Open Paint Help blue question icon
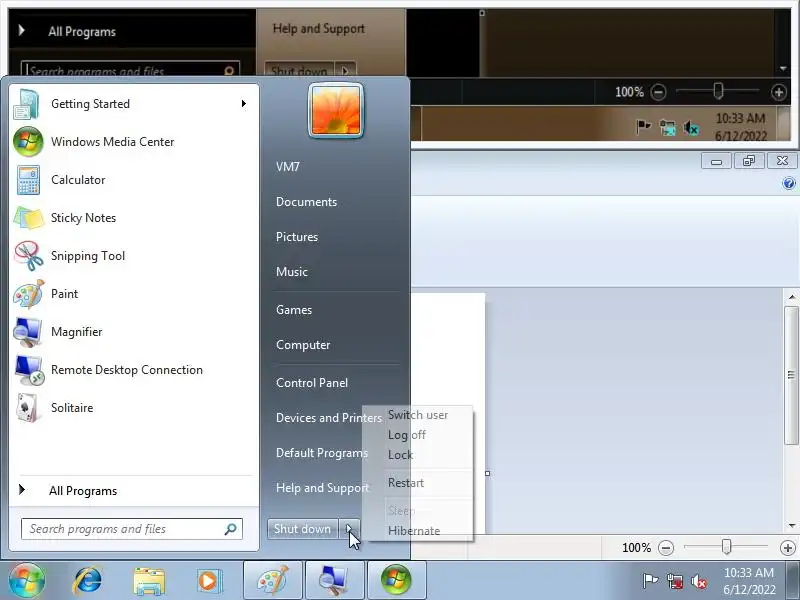 click(789, 183)
